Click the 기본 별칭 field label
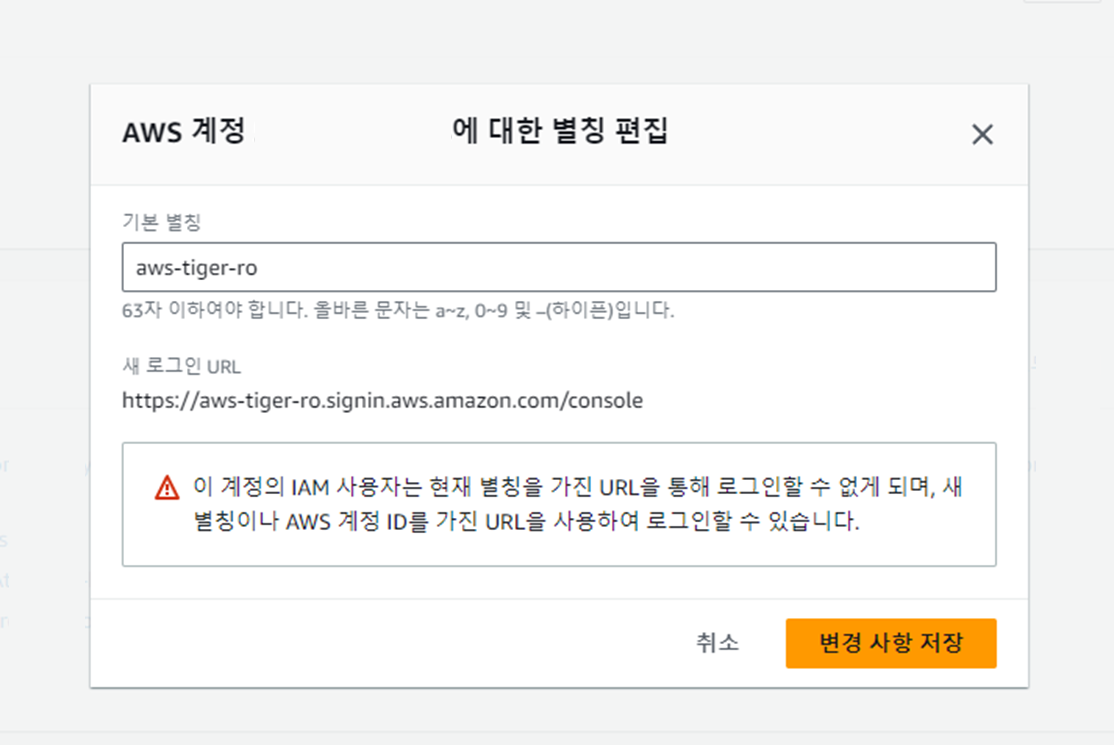 coord(161,222)
